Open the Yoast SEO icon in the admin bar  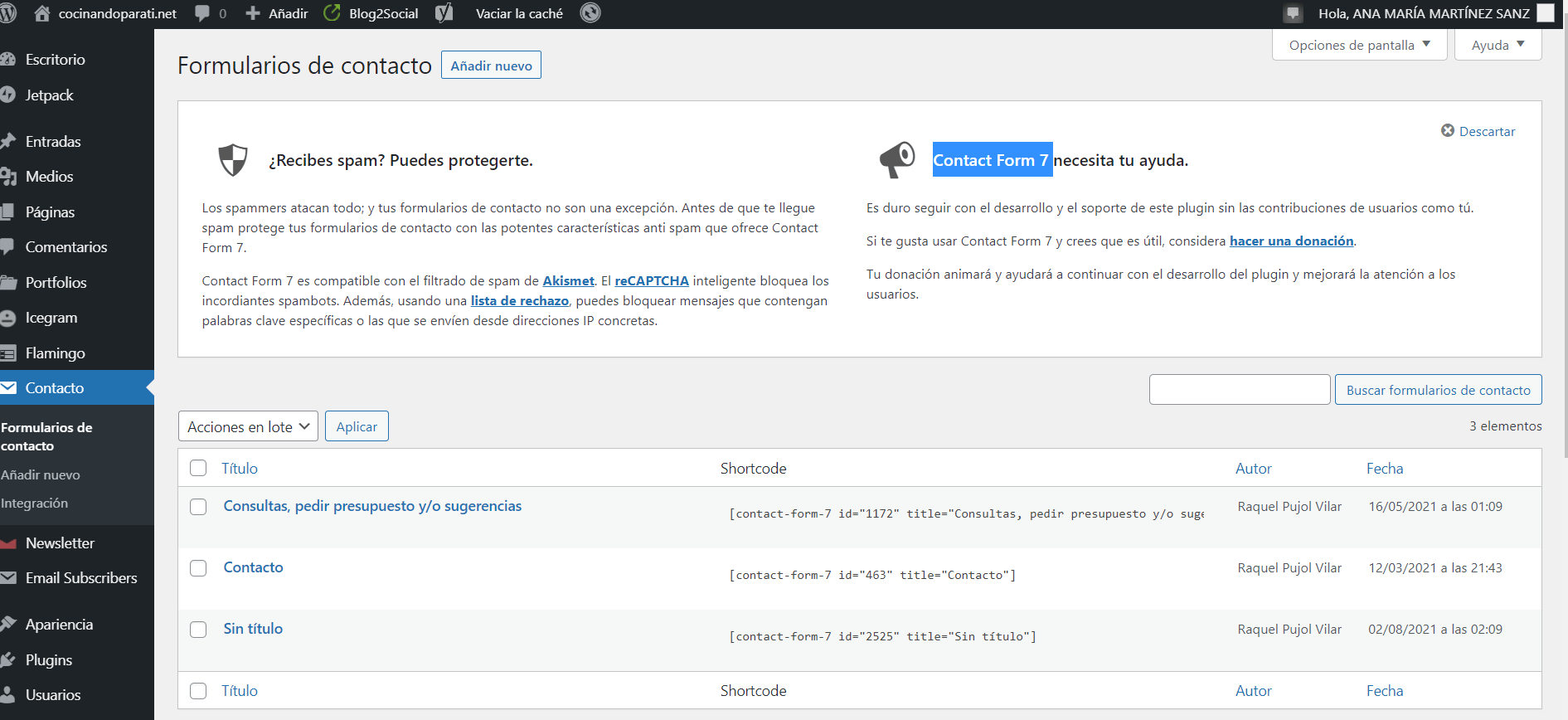click(x=444, y=13)
